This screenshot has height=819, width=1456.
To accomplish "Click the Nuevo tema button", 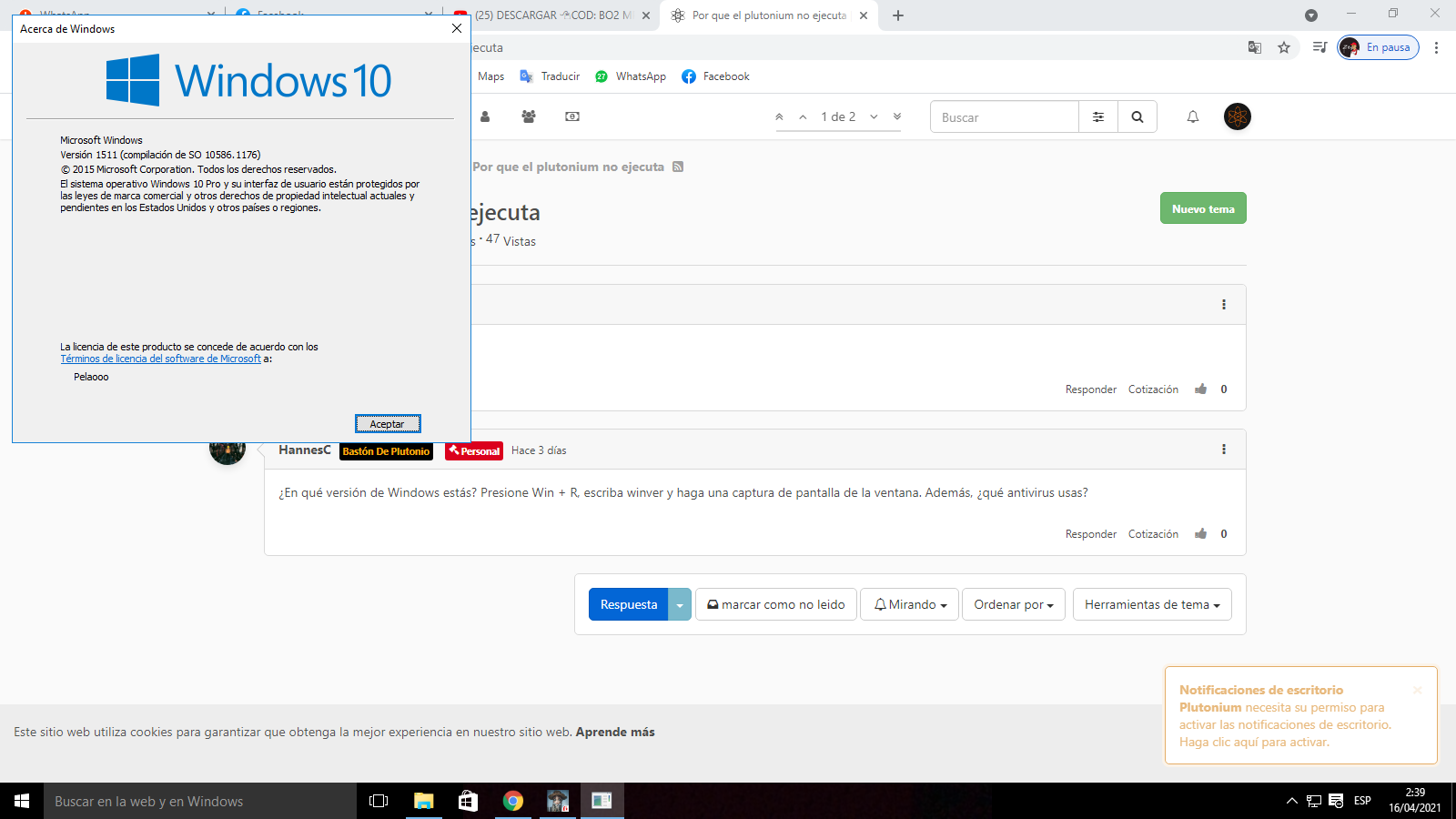I will pyautogui.click(x=1203, y=208).
